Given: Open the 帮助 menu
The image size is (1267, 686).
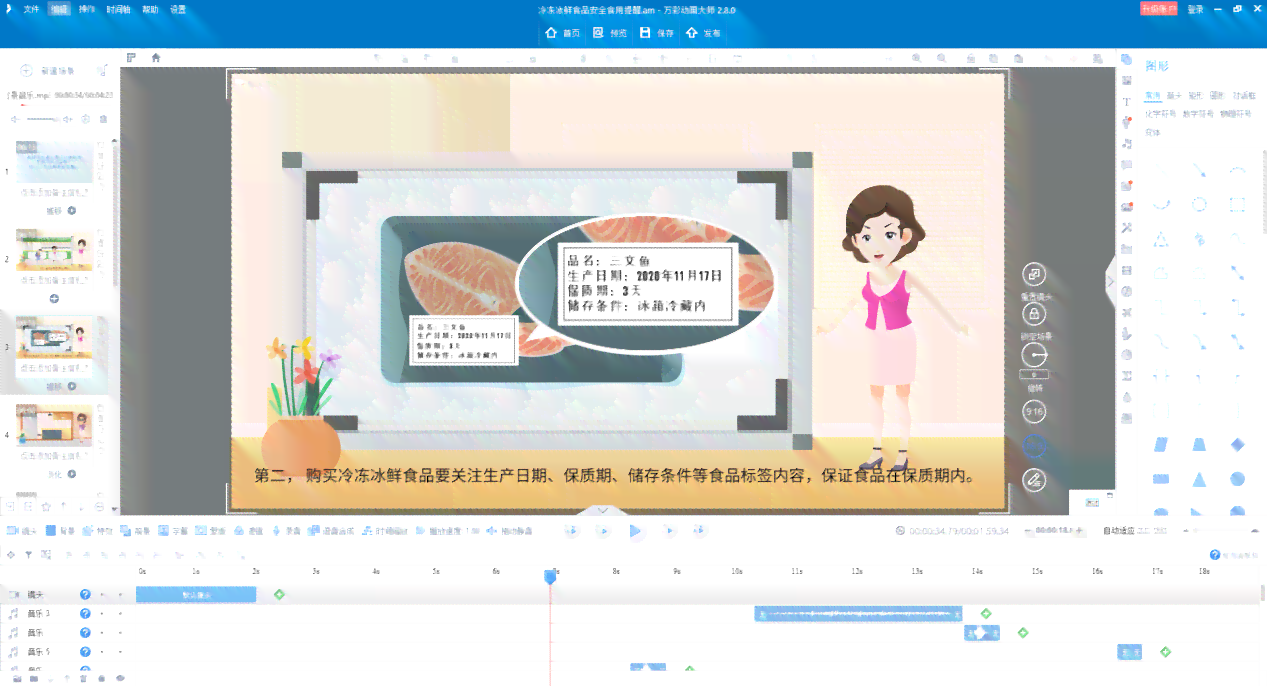Looking at the screenshot, I should (150, 9).
